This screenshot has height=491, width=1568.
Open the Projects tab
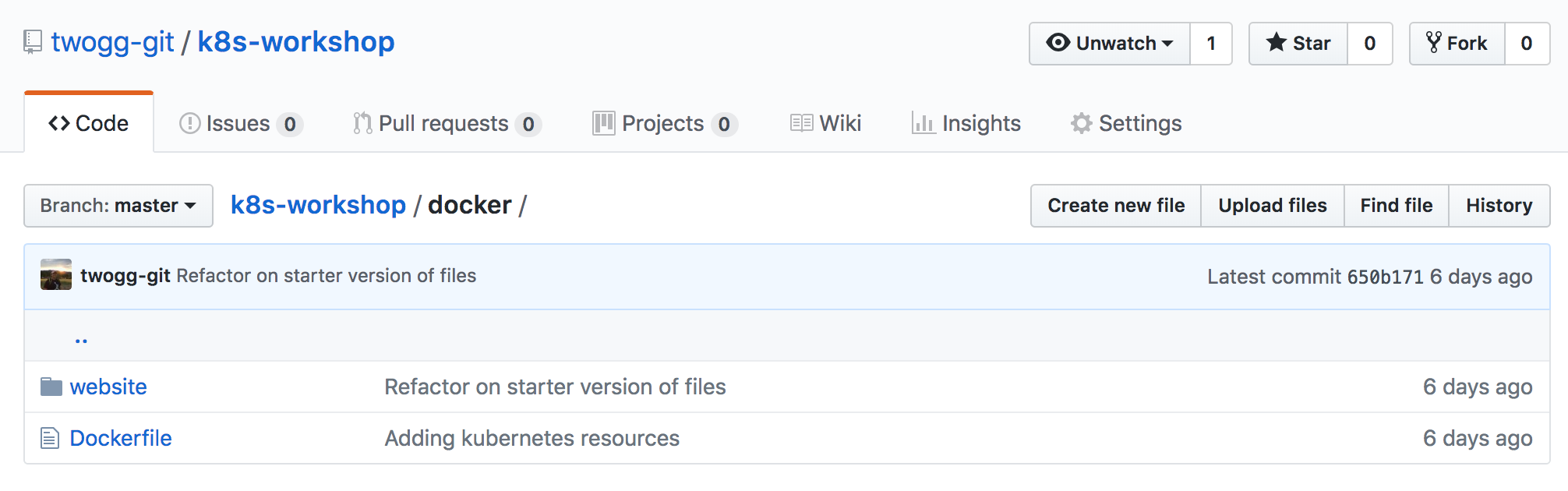pyautogui.click(x=665, y=124)
